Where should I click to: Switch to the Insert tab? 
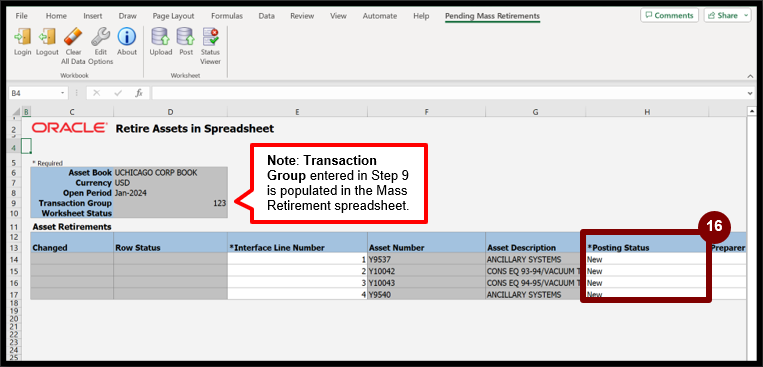tap(92, 16)
